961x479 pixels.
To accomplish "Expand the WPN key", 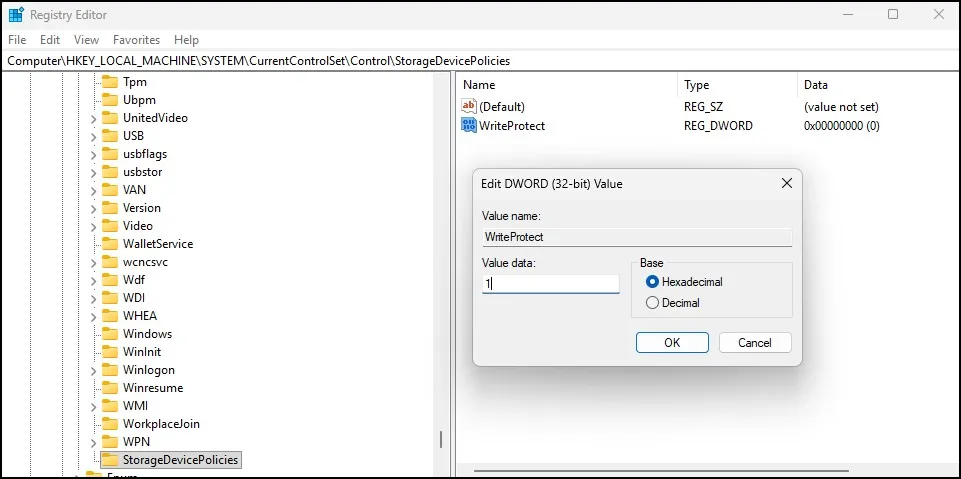I will pos(93,442).
